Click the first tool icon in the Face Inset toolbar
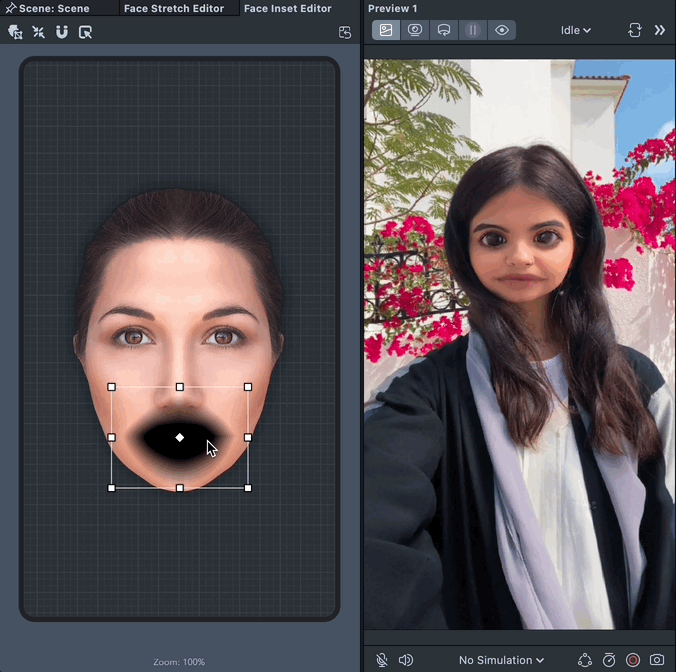This screenshot has height=672, width=676. tap(15, 32)
